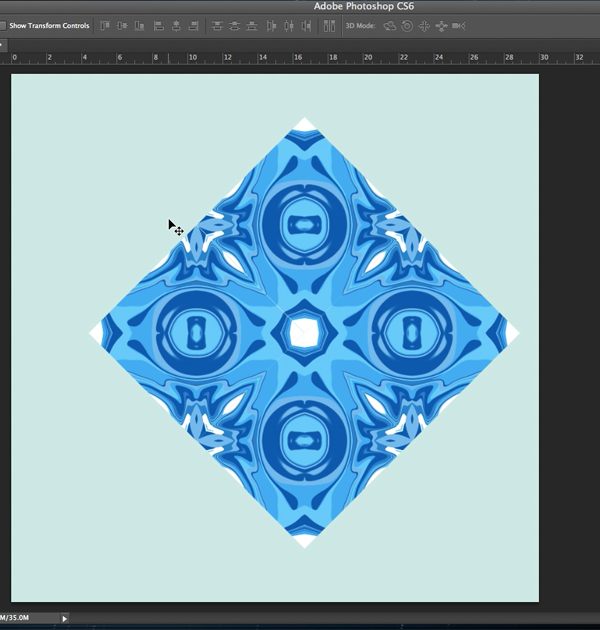
Task: Select the 3D Roll mode icon
Action: pos(407,26)
